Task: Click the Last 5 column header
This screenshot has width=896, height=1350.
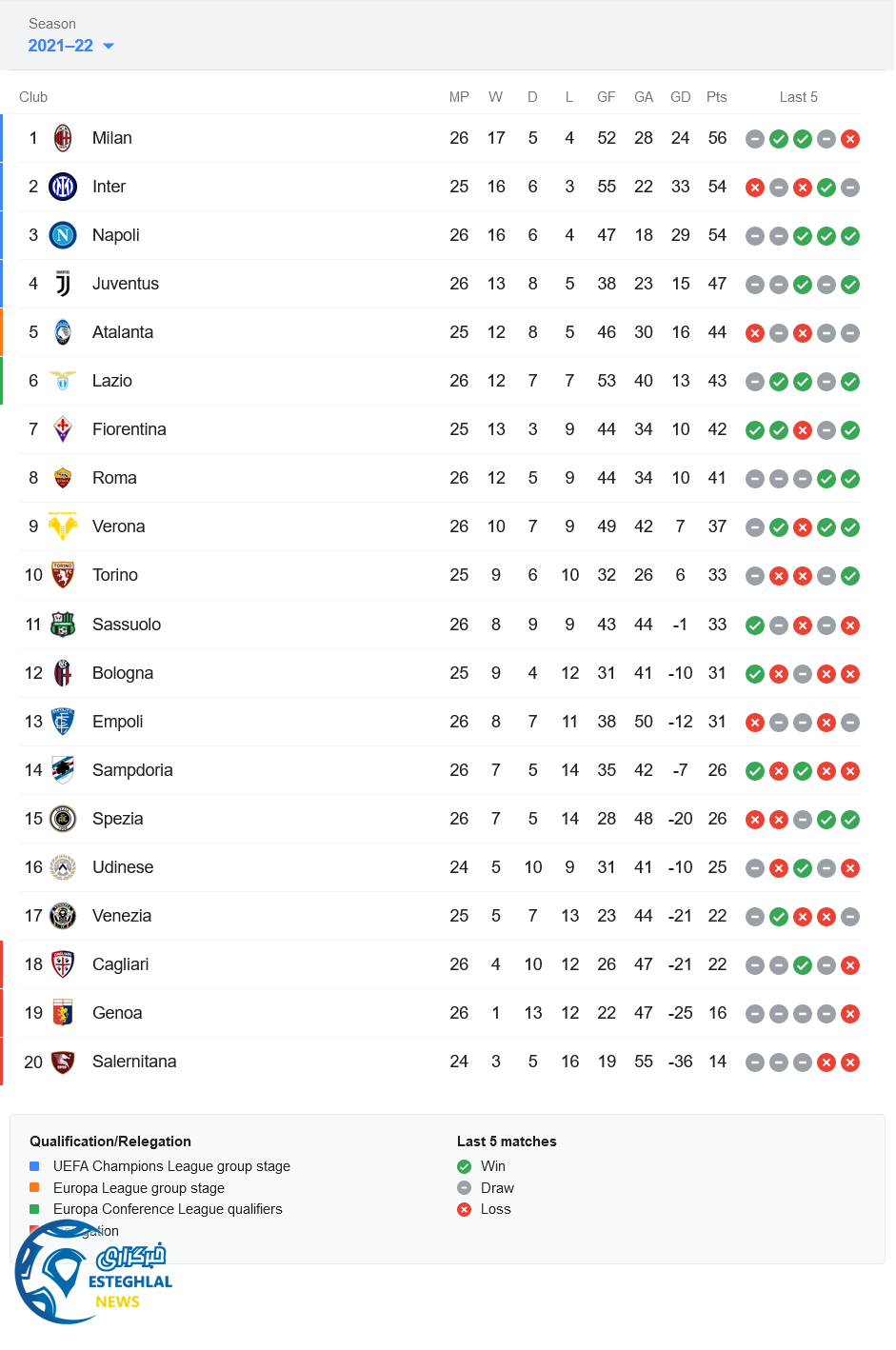Action: (798, 97)
